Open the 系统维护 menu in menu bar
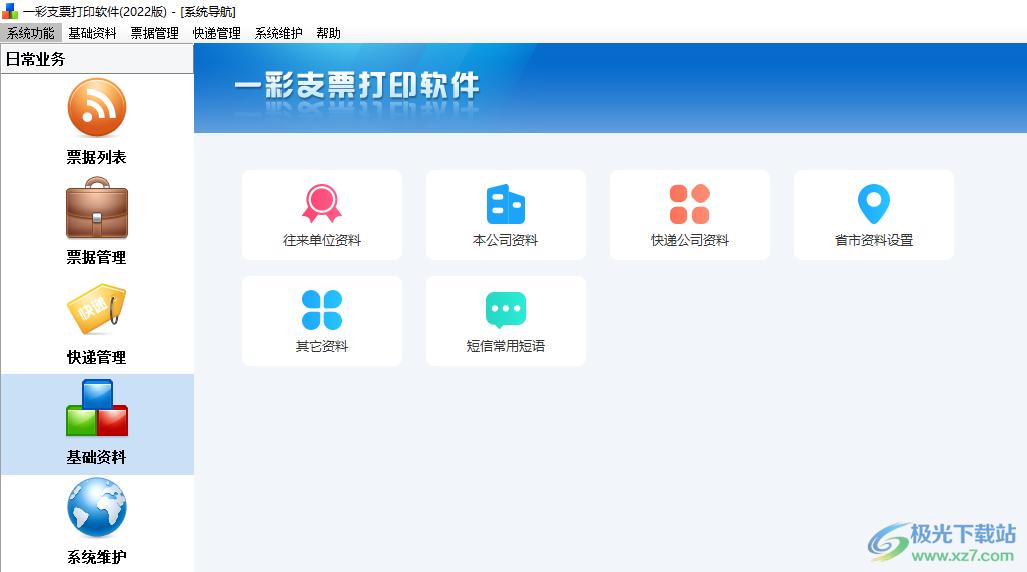 [x=278, y=33]
